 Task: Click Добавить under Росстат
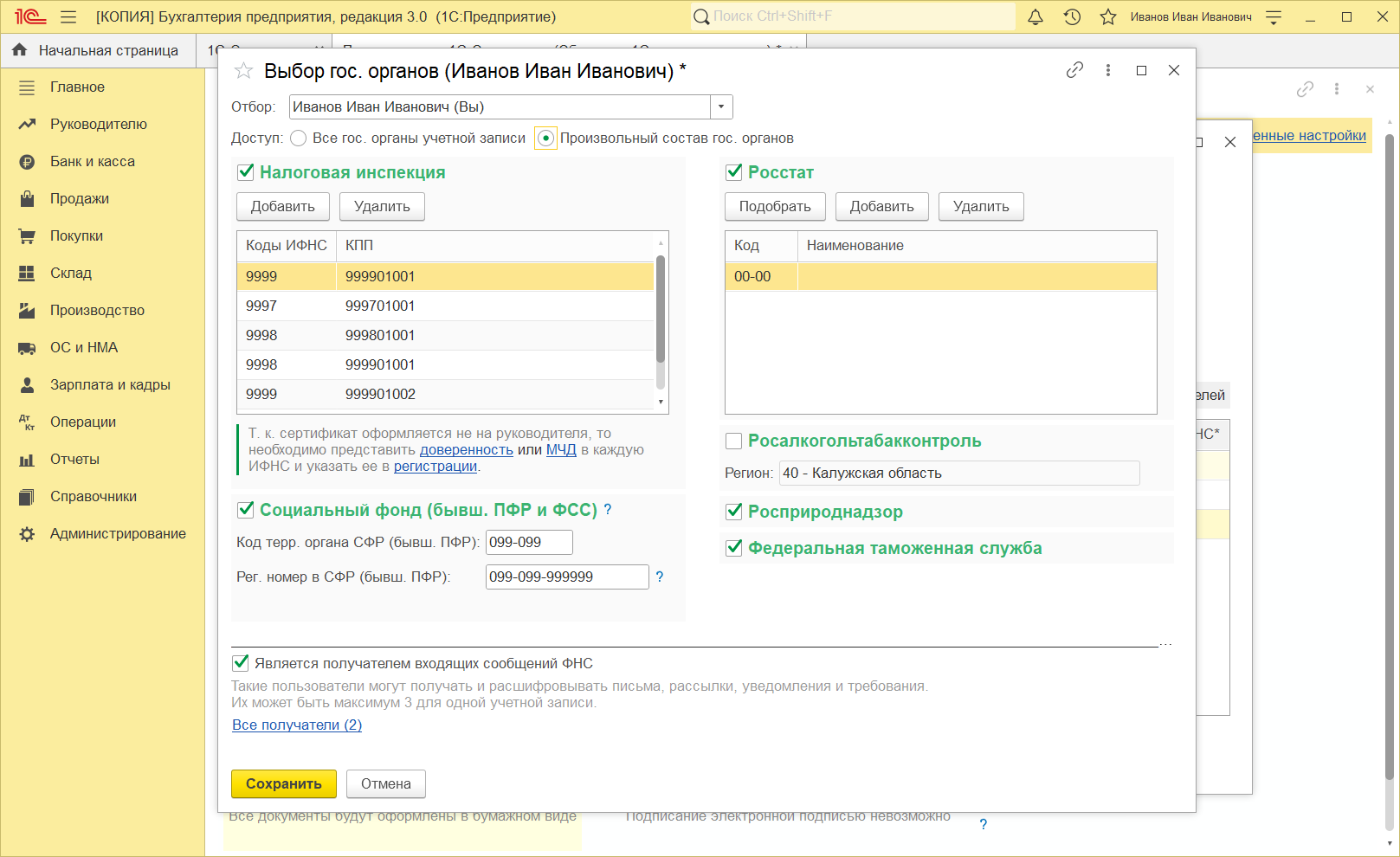click(x=881, y=206)
